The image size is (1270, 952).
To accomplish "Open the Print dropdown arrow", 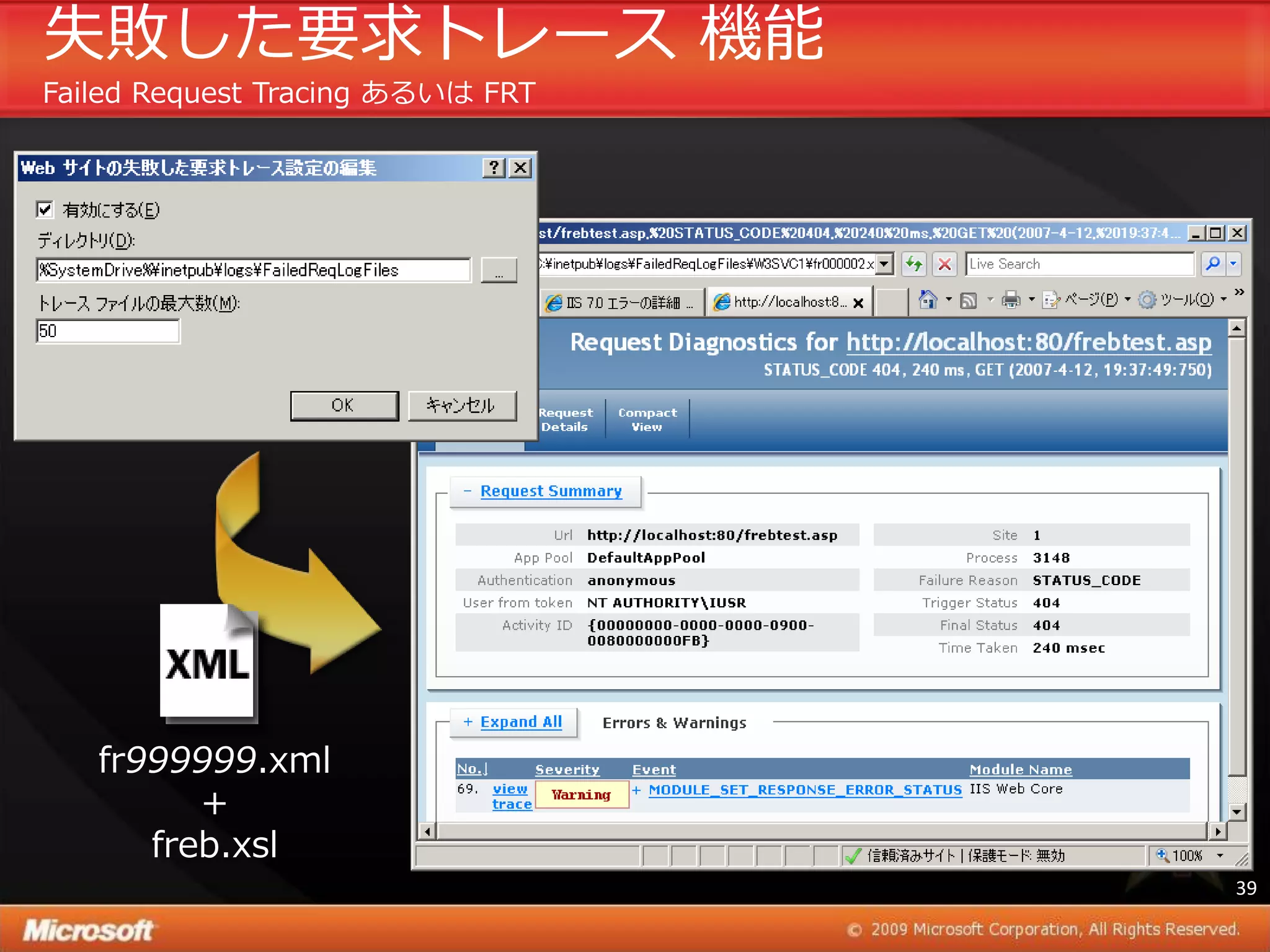I will click(1031, 300).
